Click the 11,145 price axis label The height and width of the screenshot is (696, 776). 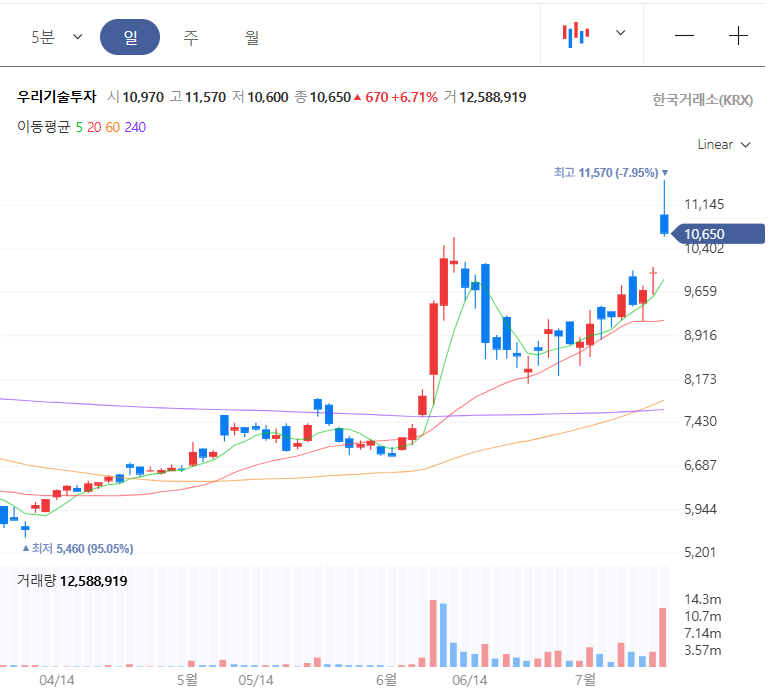[704, 204]
